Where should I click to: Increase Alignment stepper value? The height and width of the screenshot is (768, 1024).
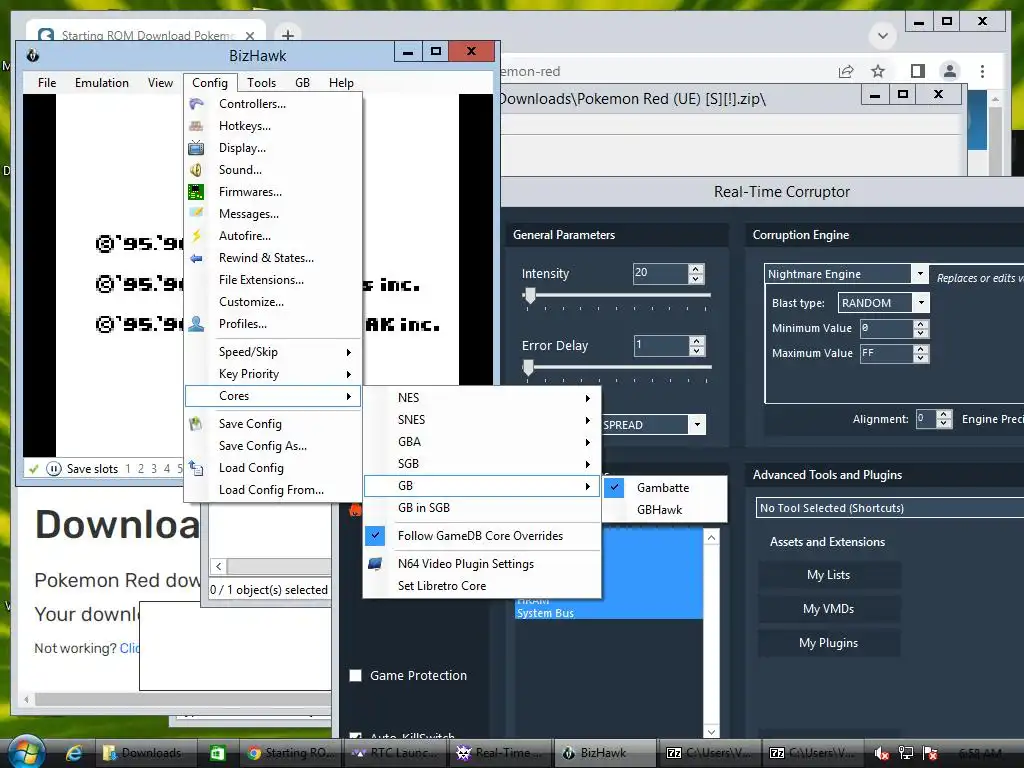pyautogui.click(x=944, y=415)
